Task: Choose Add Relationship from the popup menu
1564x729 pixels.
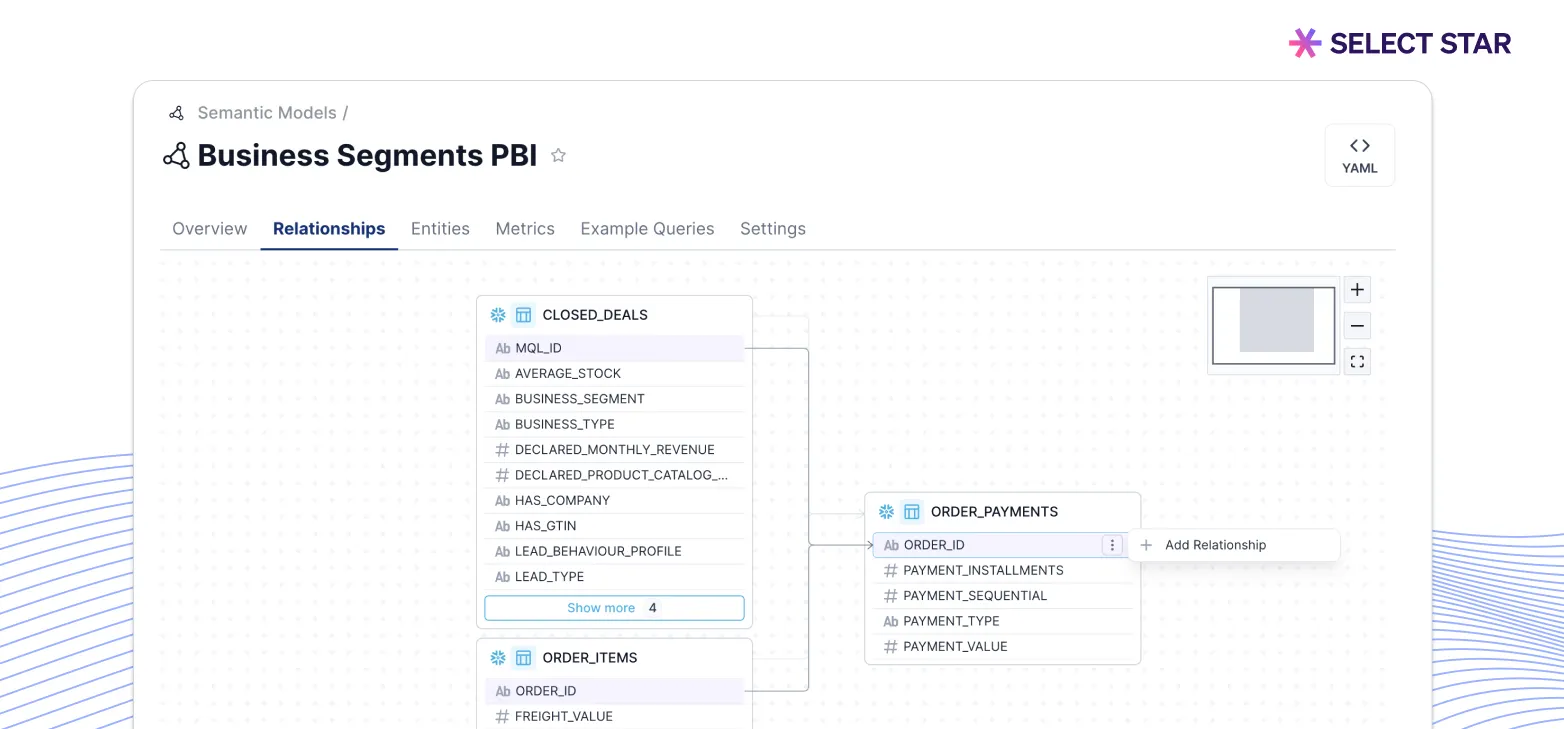Action: 1215,545
